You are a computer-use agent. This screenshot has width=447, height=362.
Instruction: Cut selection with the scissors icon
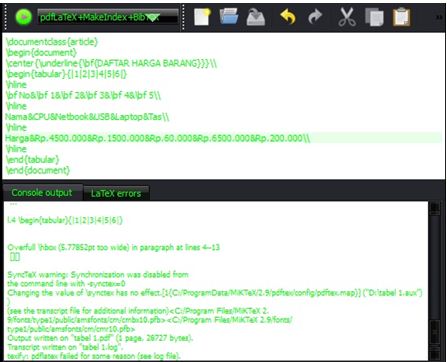(x=347, y=17)
